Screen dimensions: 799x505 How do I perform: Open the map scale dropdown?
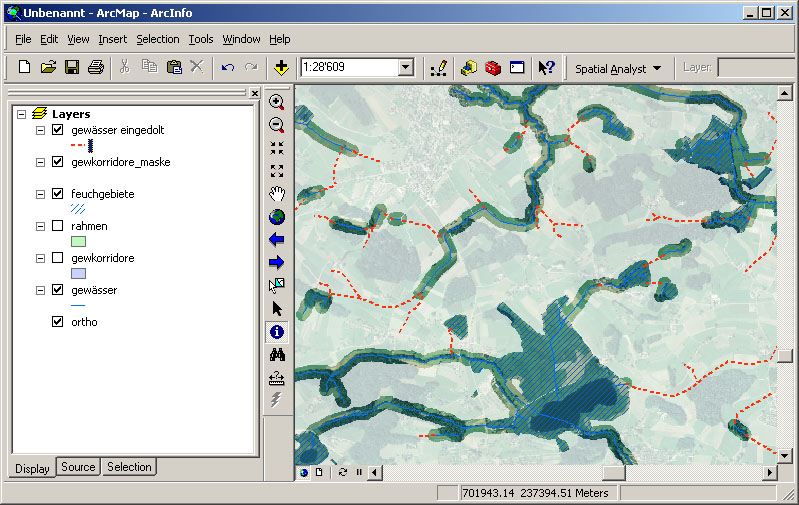pos(406,67)
